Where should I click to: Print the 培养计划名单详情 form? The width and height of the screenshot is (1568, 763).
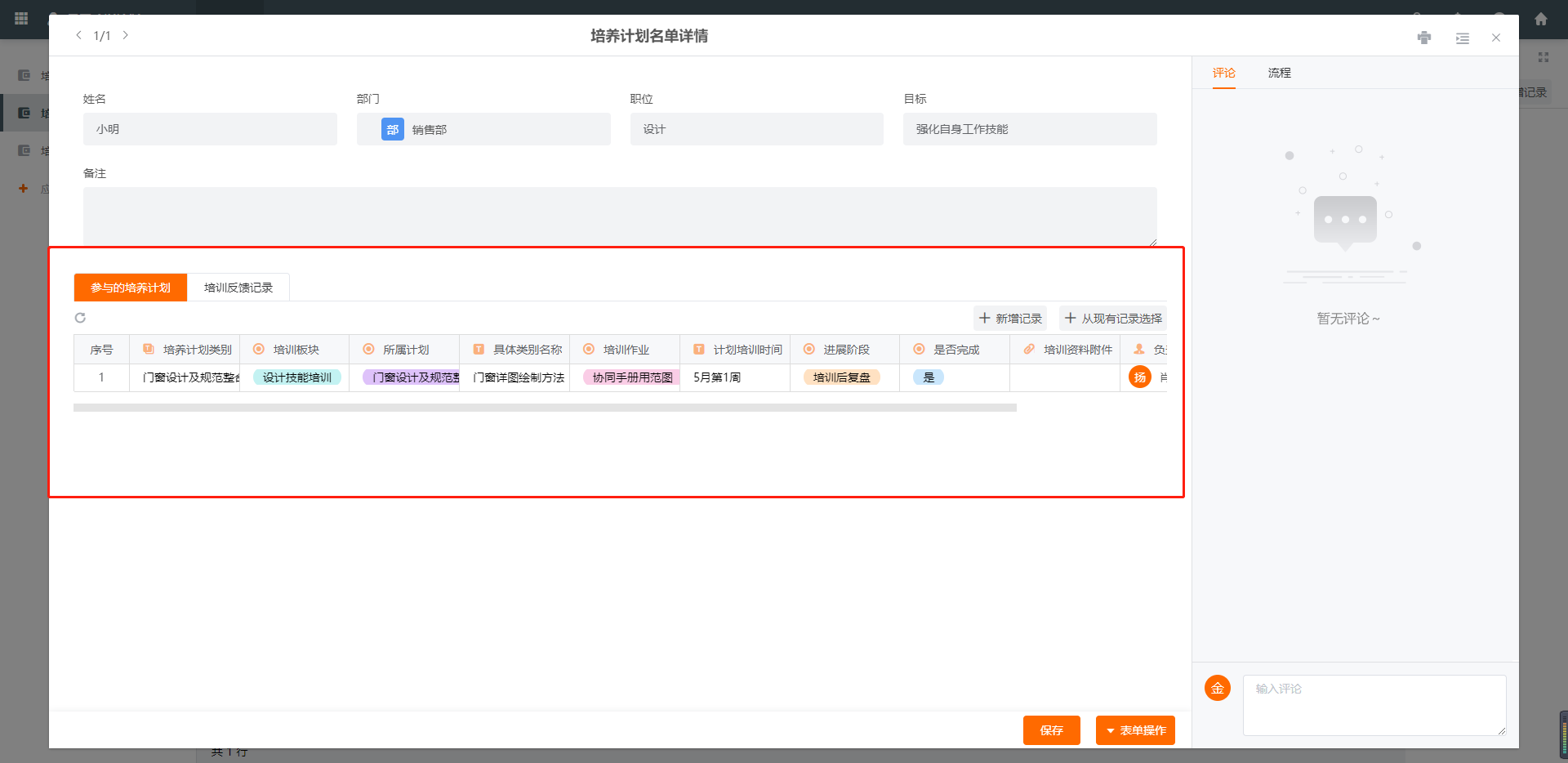[1424, 38]
